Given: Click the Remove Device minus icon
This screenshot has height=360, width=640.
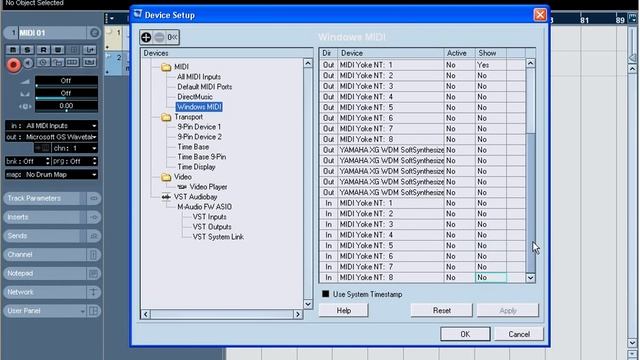Looking at the screenshot, I should point(159,37).
